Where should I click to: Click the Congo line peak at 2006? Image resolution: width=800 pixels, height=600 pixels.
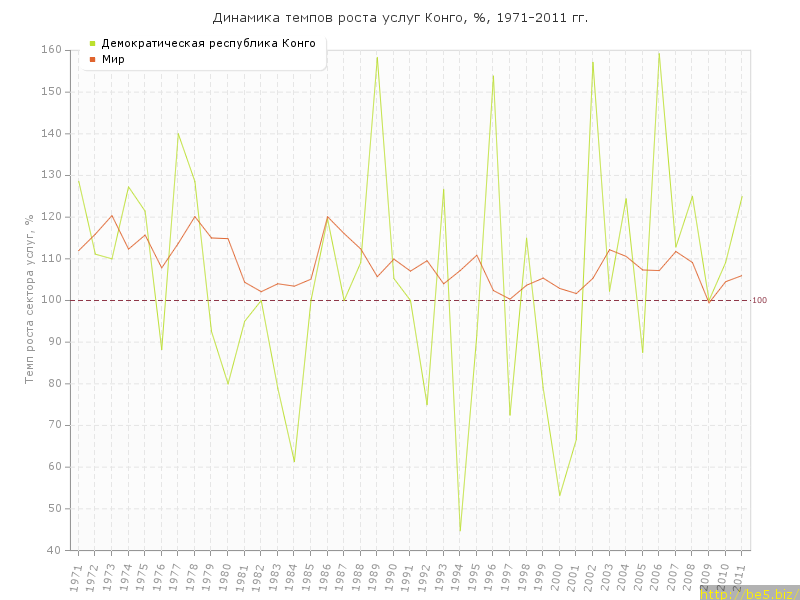tap(659, 52)
